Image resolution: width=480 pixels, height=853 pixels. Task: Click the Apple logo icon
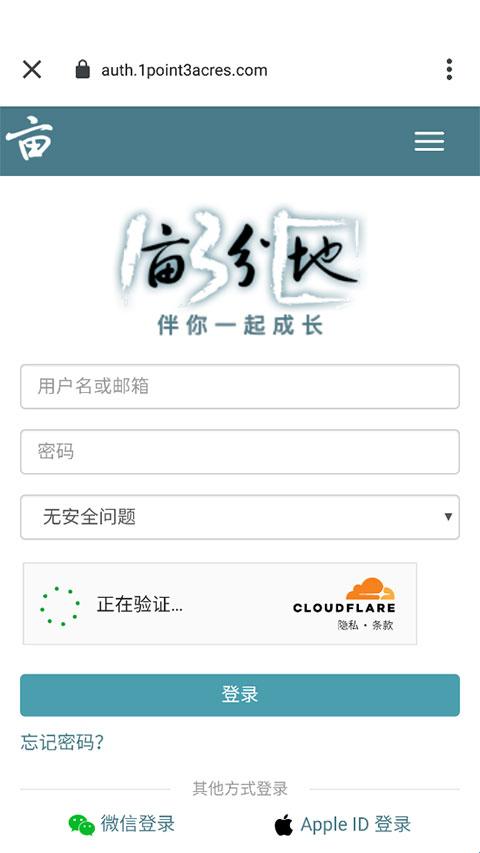(284, 825)
